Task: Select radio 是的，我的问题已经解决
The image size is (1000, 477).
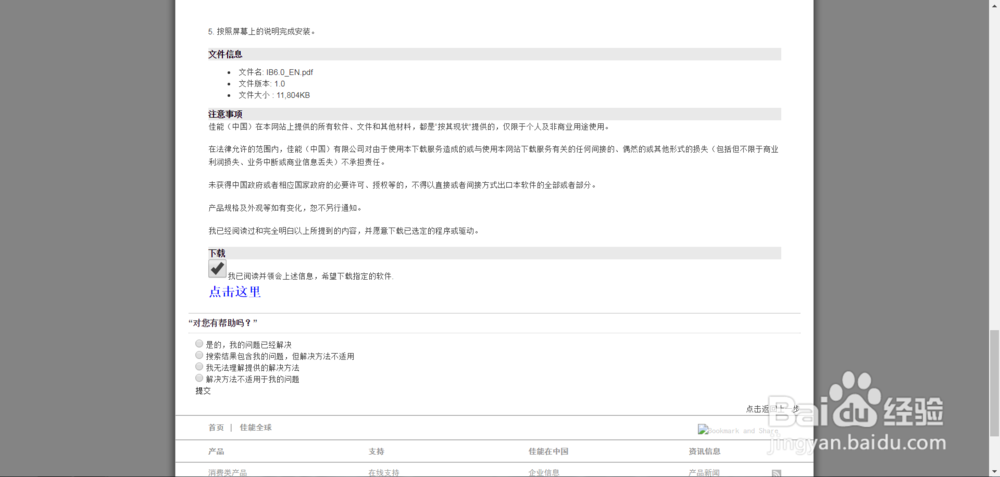Action: (x=200, y=344)
